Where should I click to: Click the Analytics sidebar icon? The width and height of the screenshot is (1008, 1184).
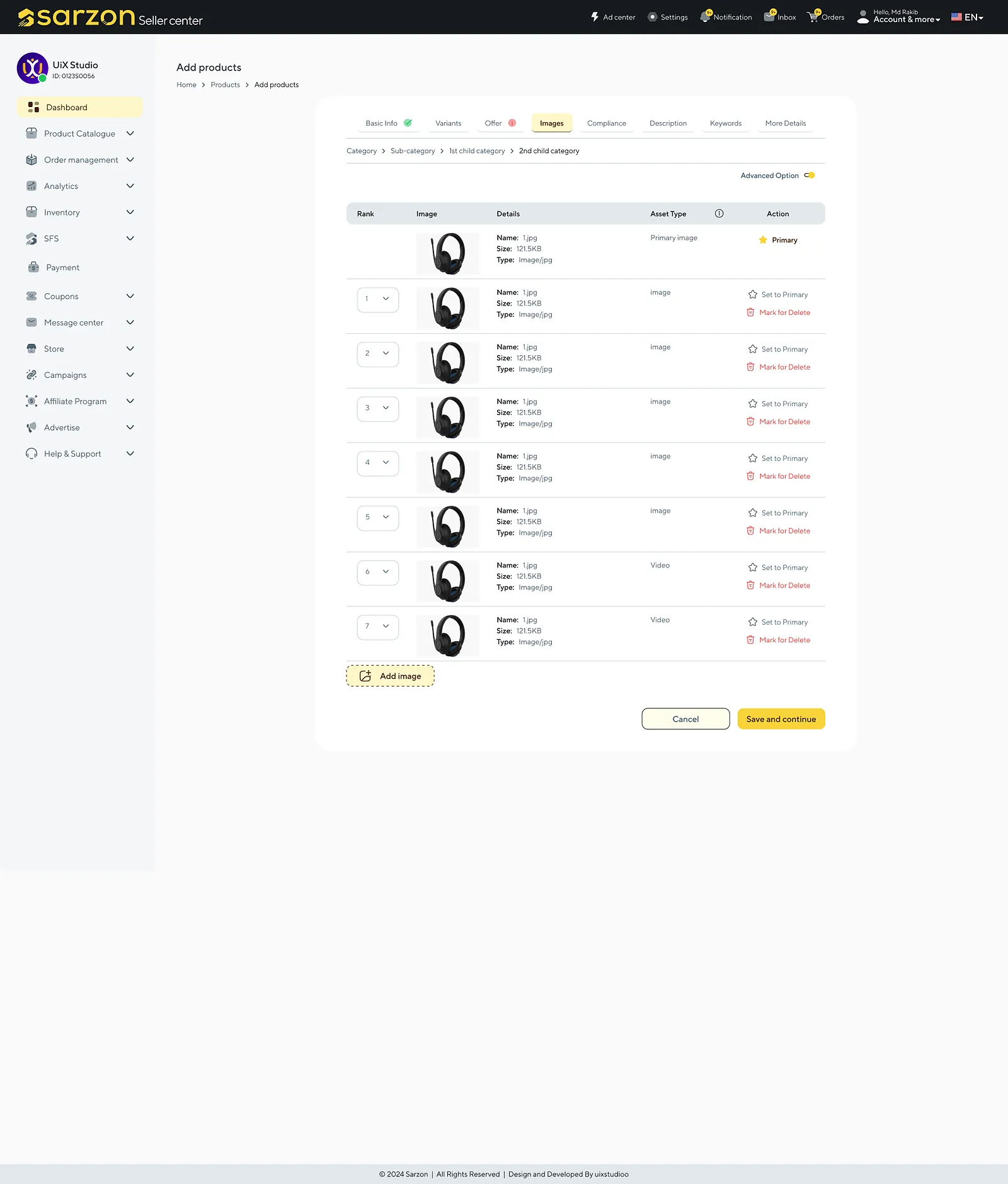[x=31, y=186]
